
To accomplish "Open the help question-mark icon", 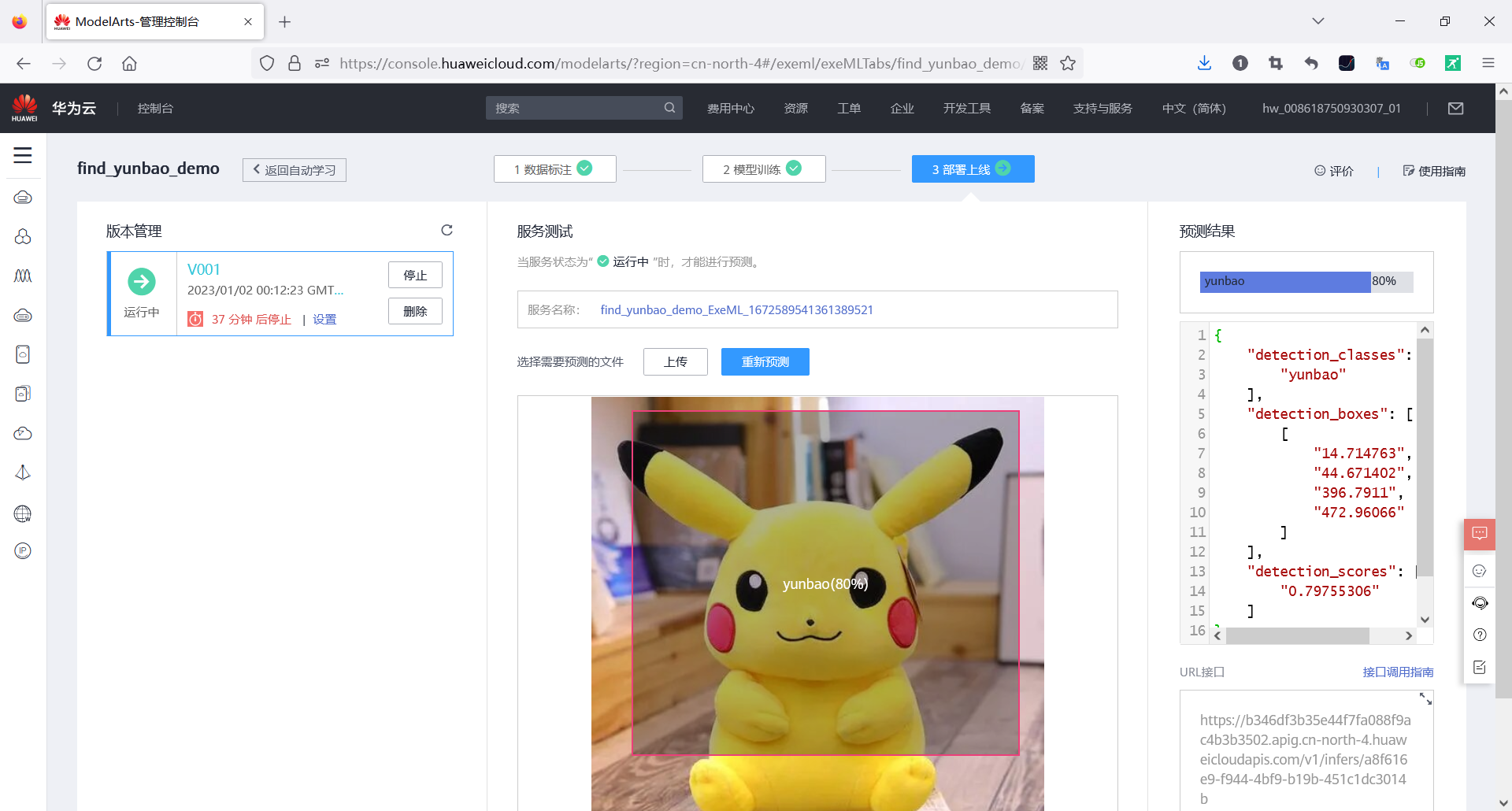I will (1480, 635).
